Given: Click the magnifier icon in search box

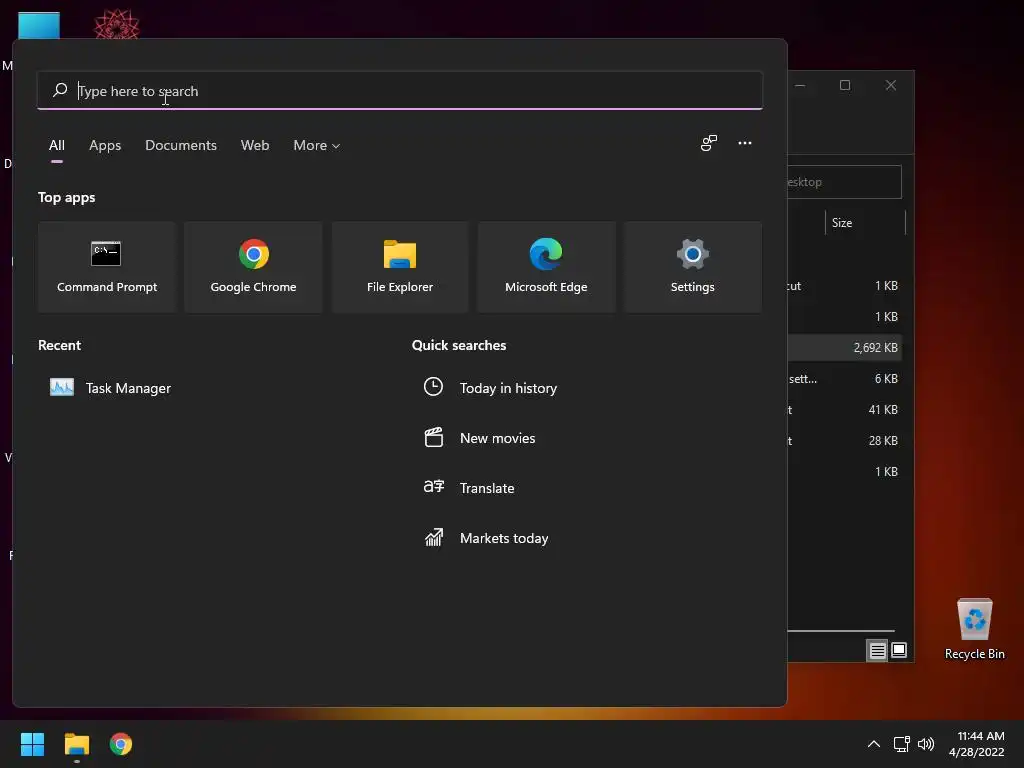Looking at the screenshot, I should (60, 90).
